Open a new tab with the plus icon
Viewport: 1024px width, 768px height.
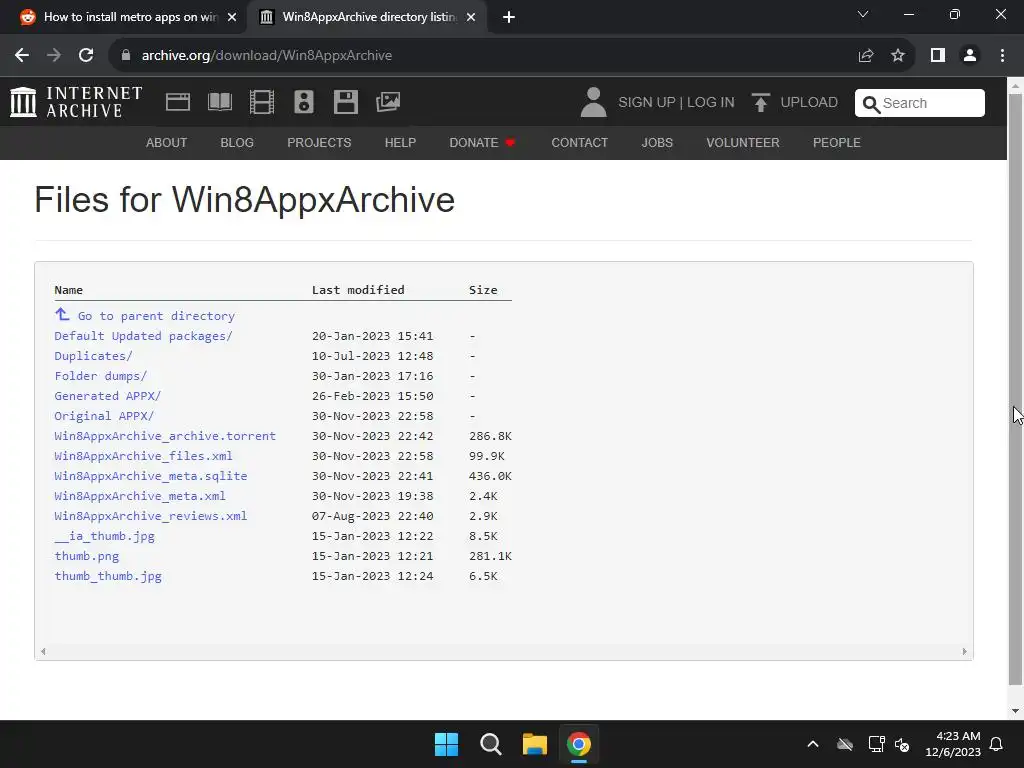pyautogui.click(x=509, y=18)
